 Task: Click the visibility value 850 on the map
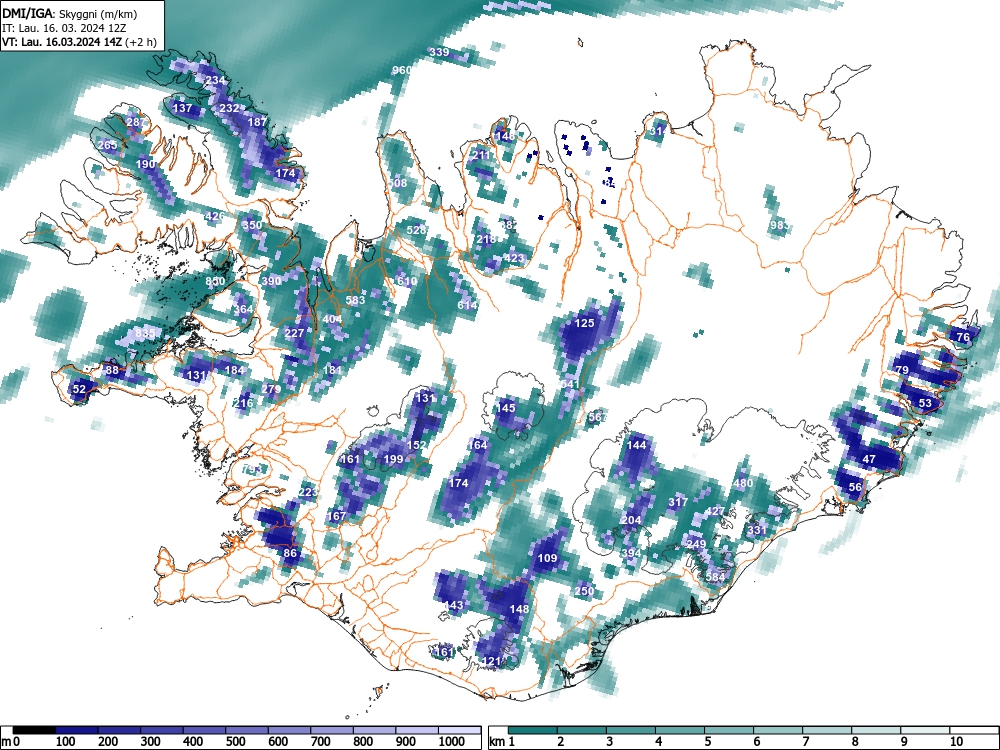coord(216,281)
